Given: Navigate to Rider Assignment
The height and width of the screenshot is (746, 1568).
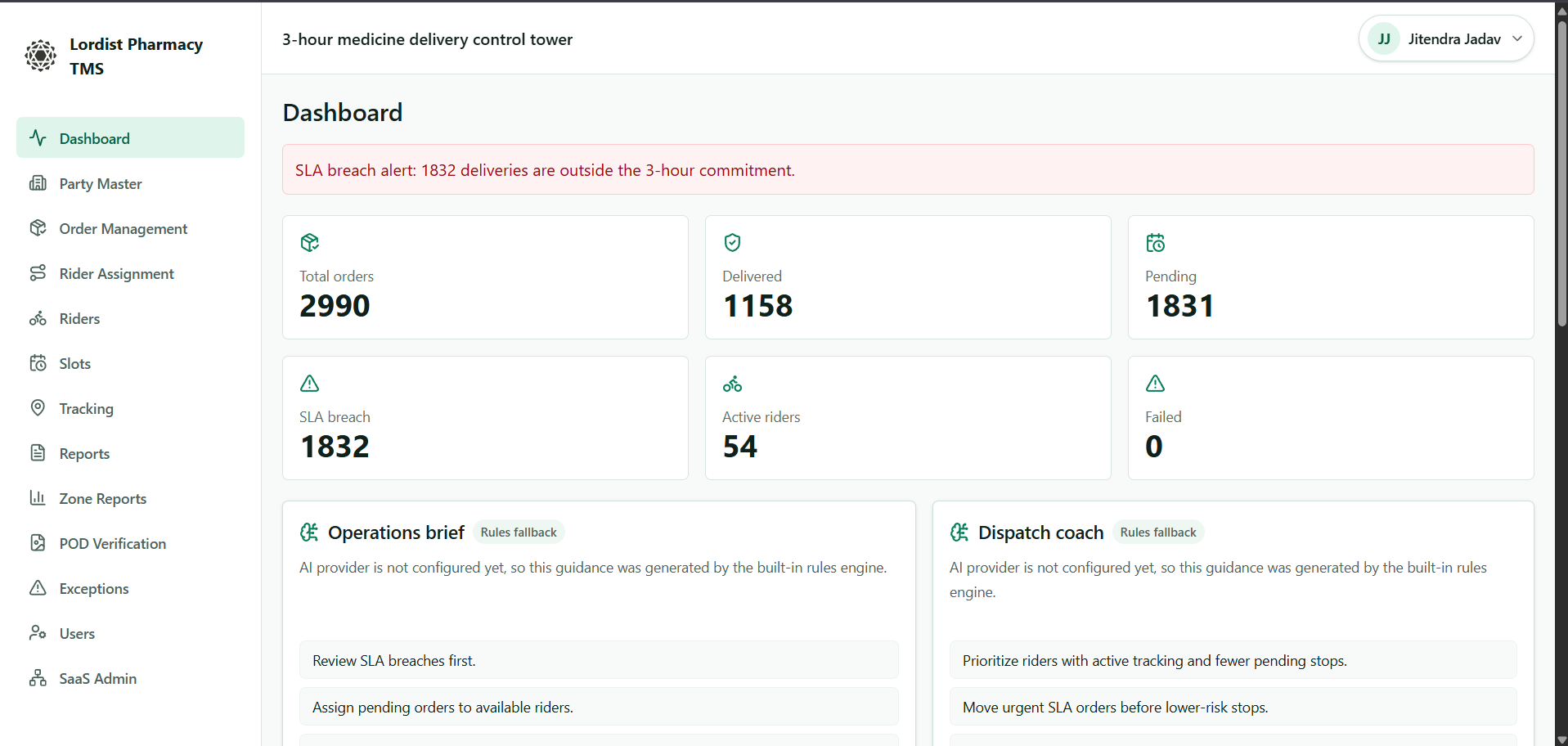Looking at the screenshot, I should click(130, 273).
